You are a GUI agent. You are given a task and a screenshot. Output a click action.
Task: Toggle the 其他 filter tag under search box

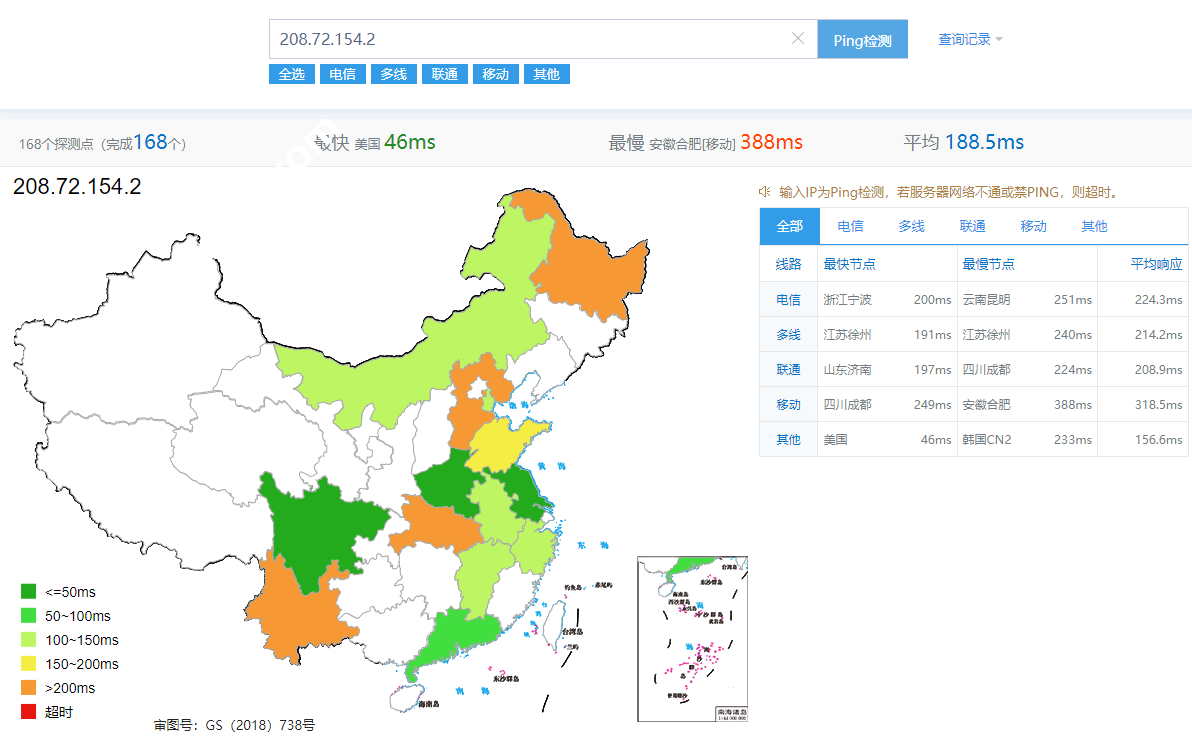click(x=547, y=74)
